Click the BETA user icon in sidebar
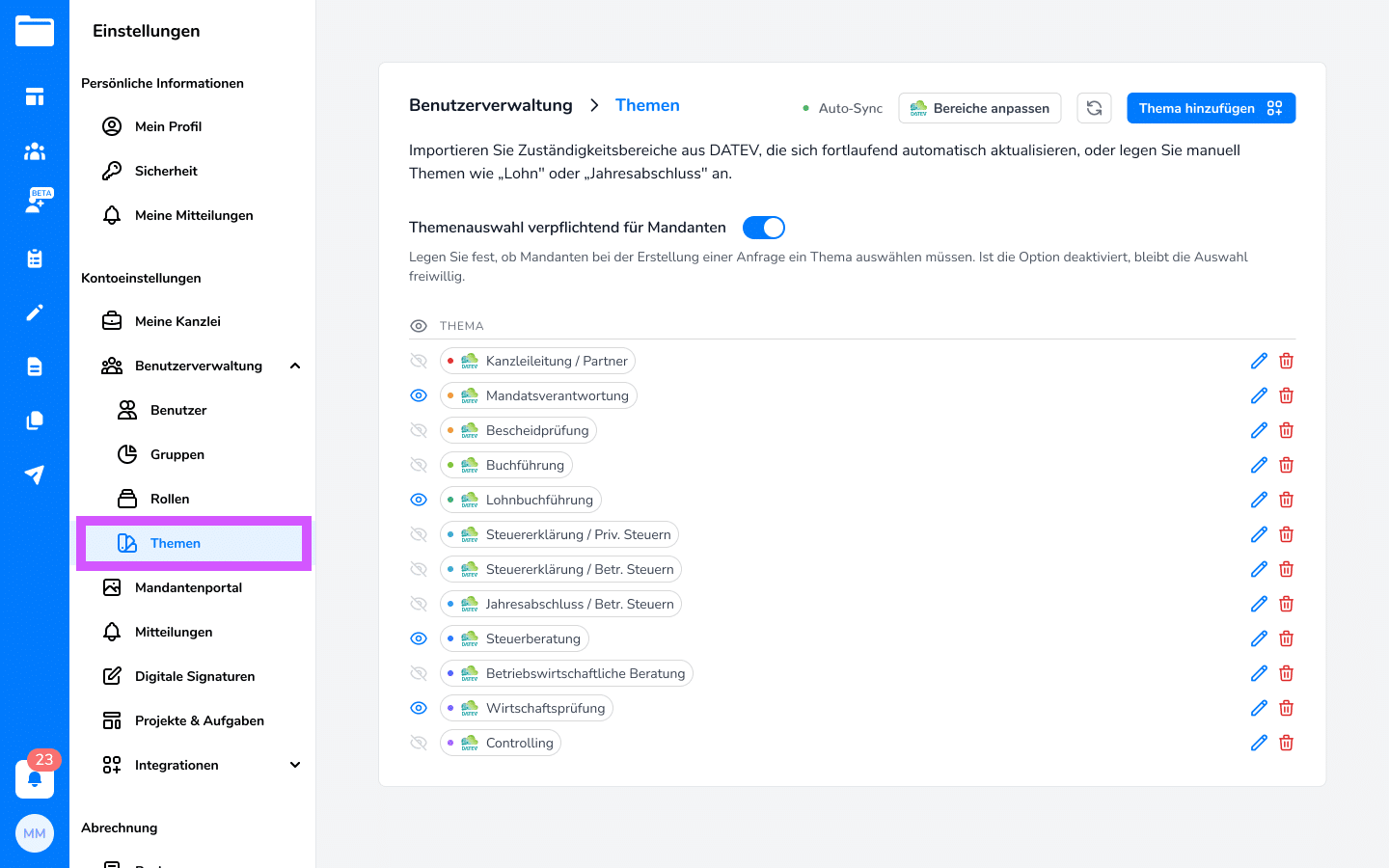The width and height of the screenshot is (1389, 868). [35, 203]
